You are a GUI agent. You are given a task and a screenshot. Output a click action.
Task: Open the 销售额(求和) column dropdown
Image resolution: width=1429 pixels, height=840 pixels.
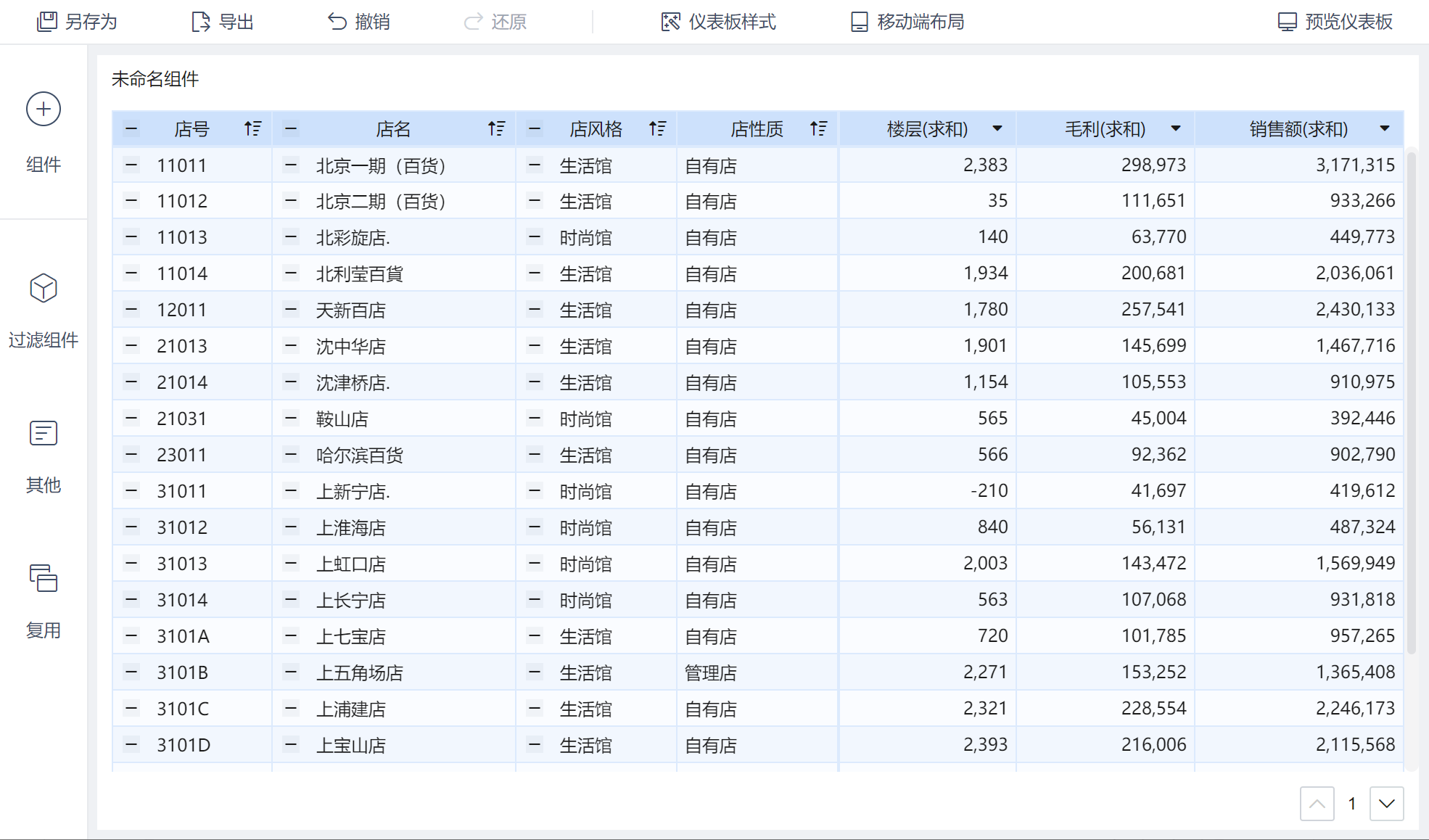pos(1385,129)
